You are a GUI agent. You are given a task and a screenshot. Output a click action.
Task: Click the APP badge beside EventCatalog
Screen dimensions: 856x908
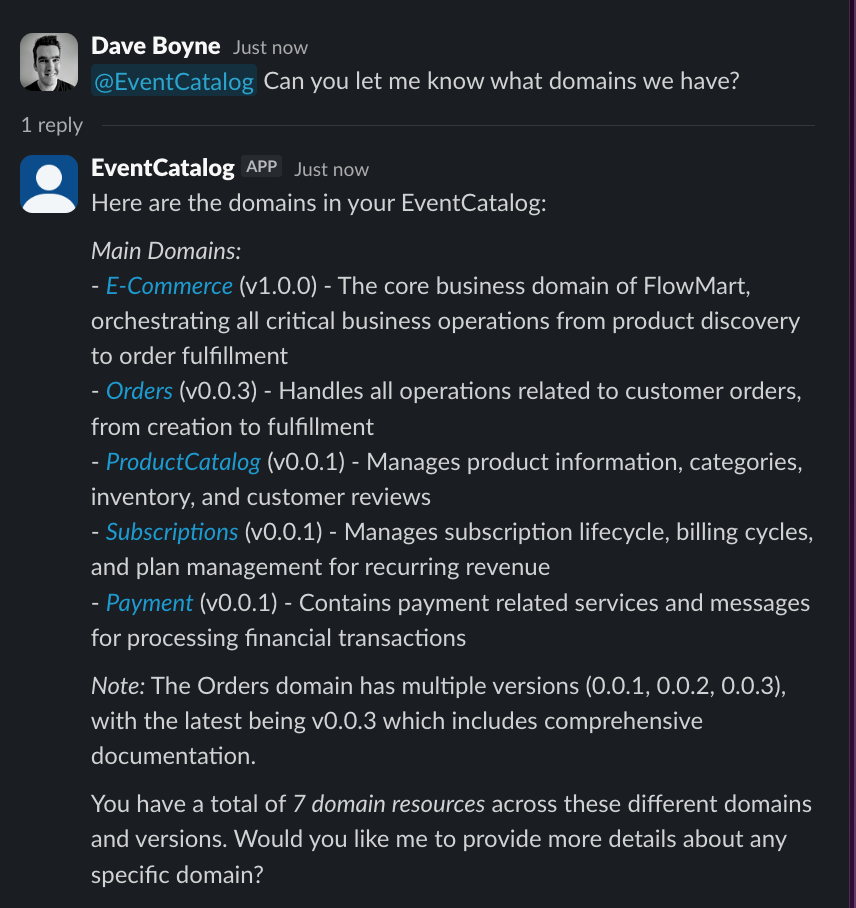click(263, 166)
